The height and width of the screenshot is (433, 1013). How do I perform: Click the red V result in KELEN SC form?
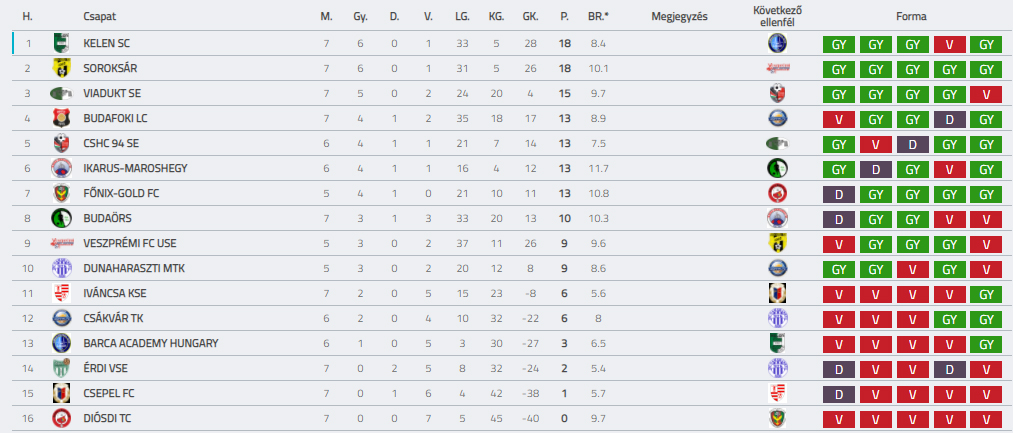(x=950, y=44)
